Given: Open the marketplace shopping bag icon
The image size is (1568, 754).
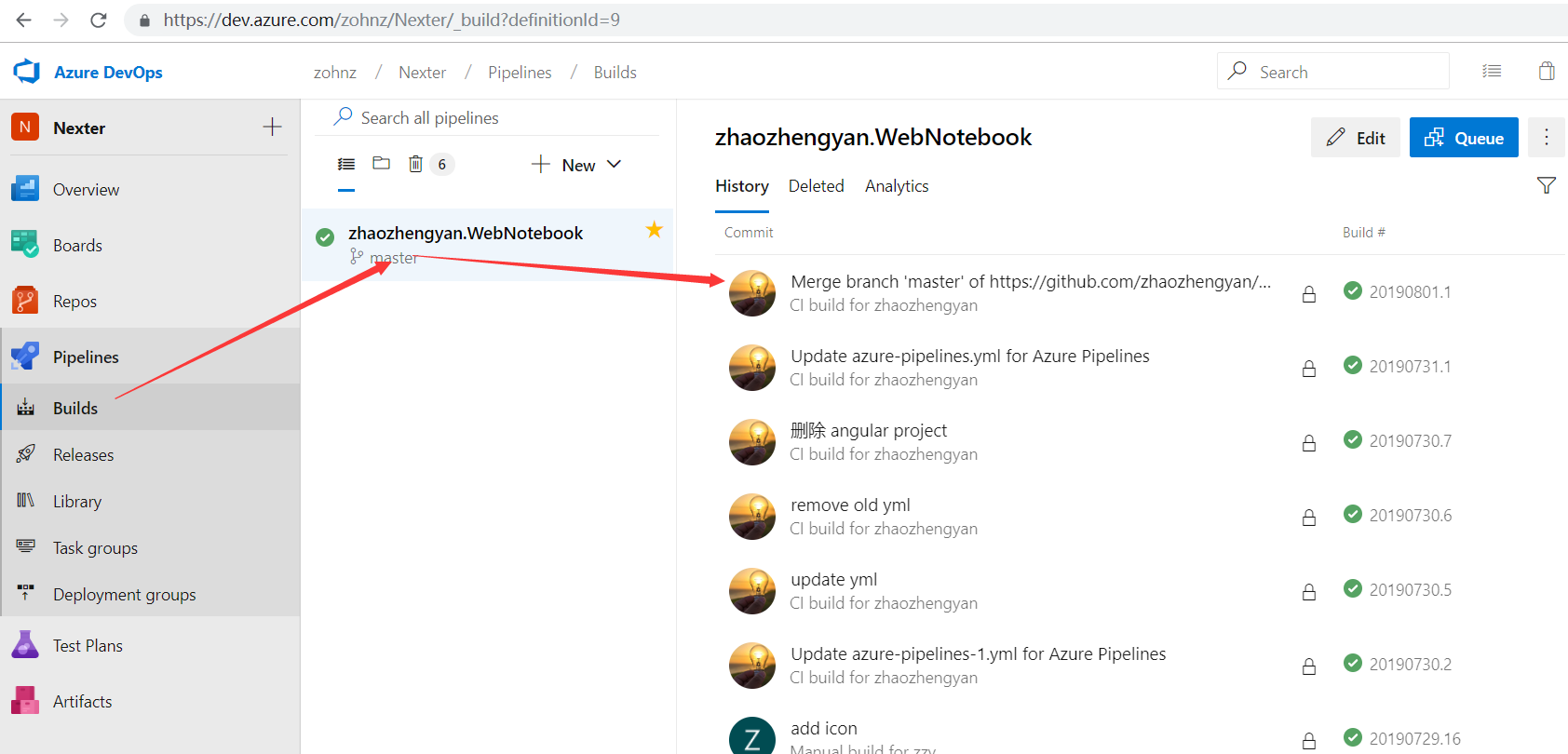Looking at the screenshot, I should tap(1547, 71).
